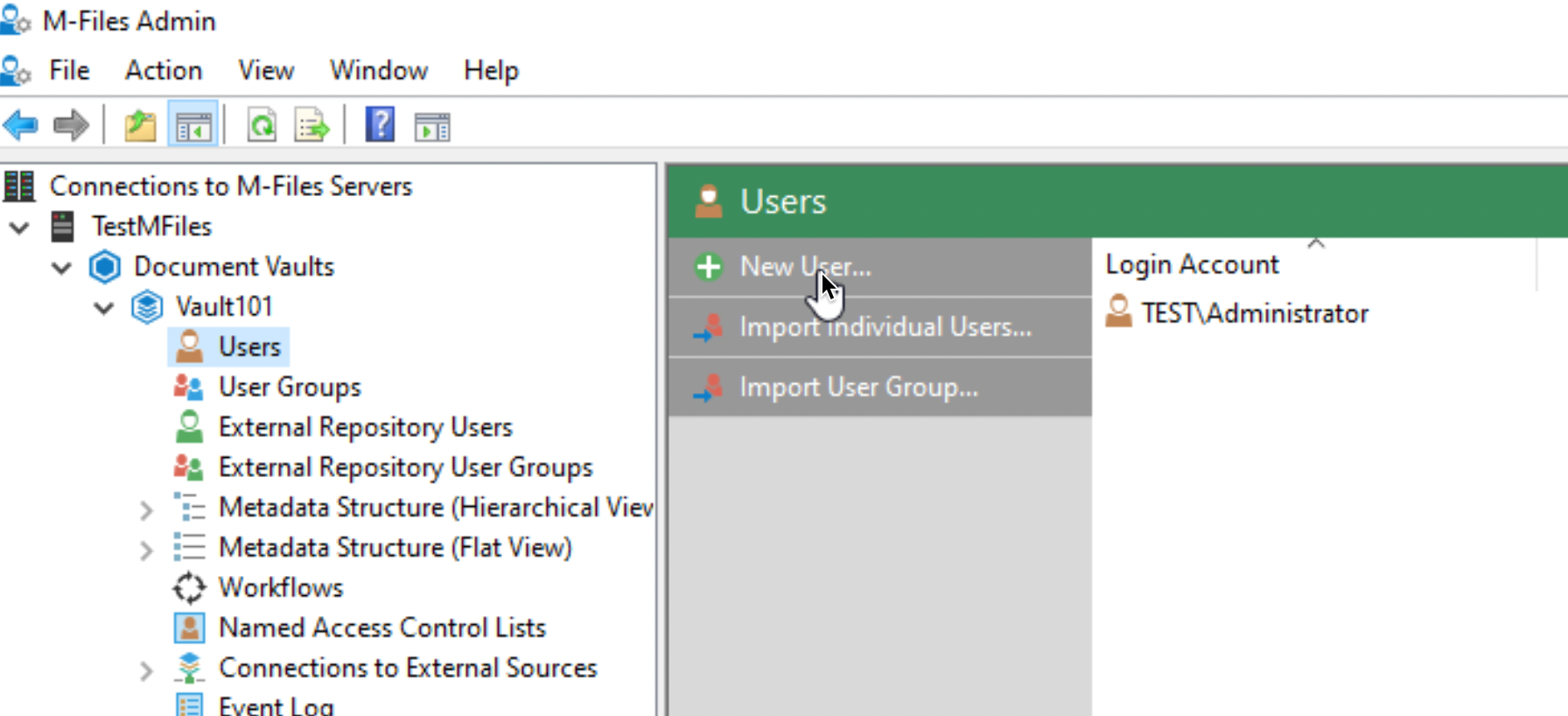Click the TEST\Administrator user icon
The width and height of the screenshot is (1568, 716).
point(1118,312)
